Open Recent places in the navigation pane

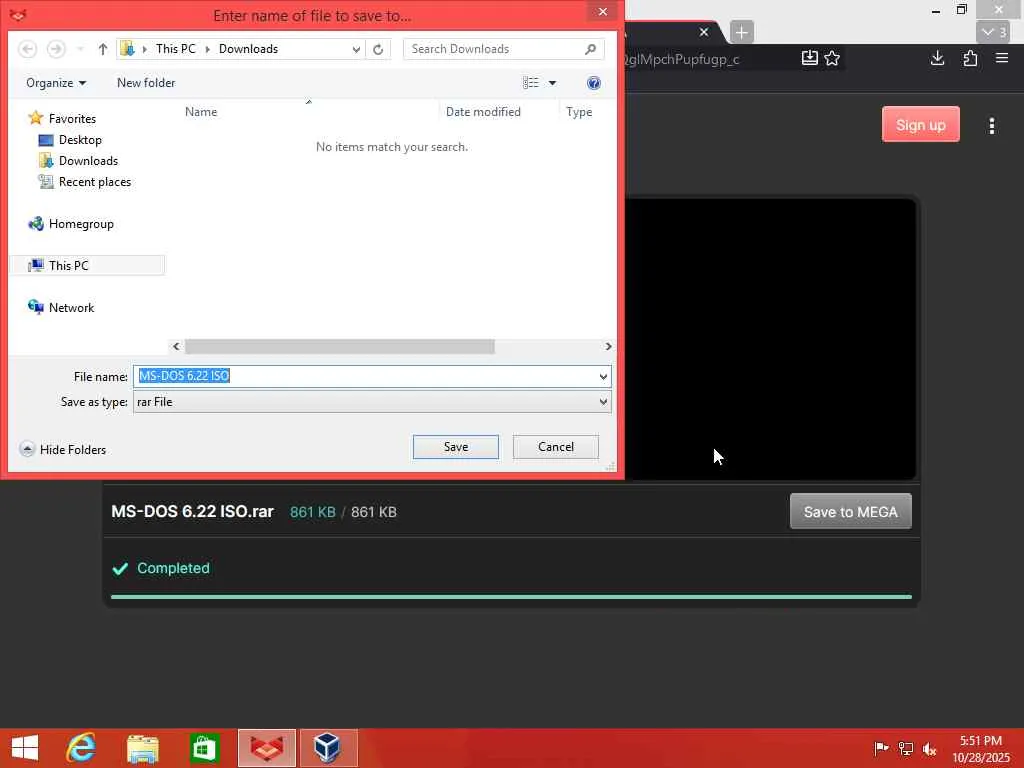tap(95, 182)
